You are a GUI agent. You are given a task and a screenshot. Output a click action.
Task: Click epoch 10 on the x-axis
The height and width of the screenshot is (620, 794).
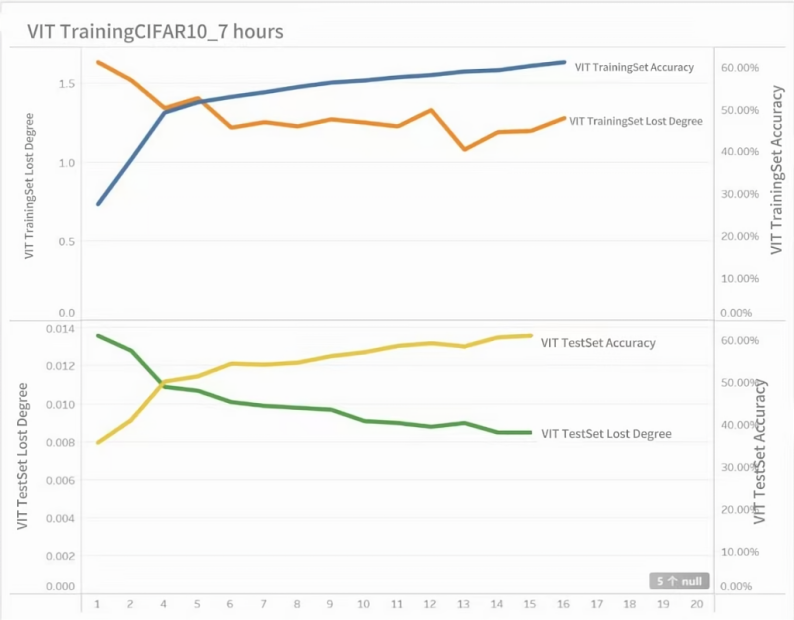coord(363,604)
